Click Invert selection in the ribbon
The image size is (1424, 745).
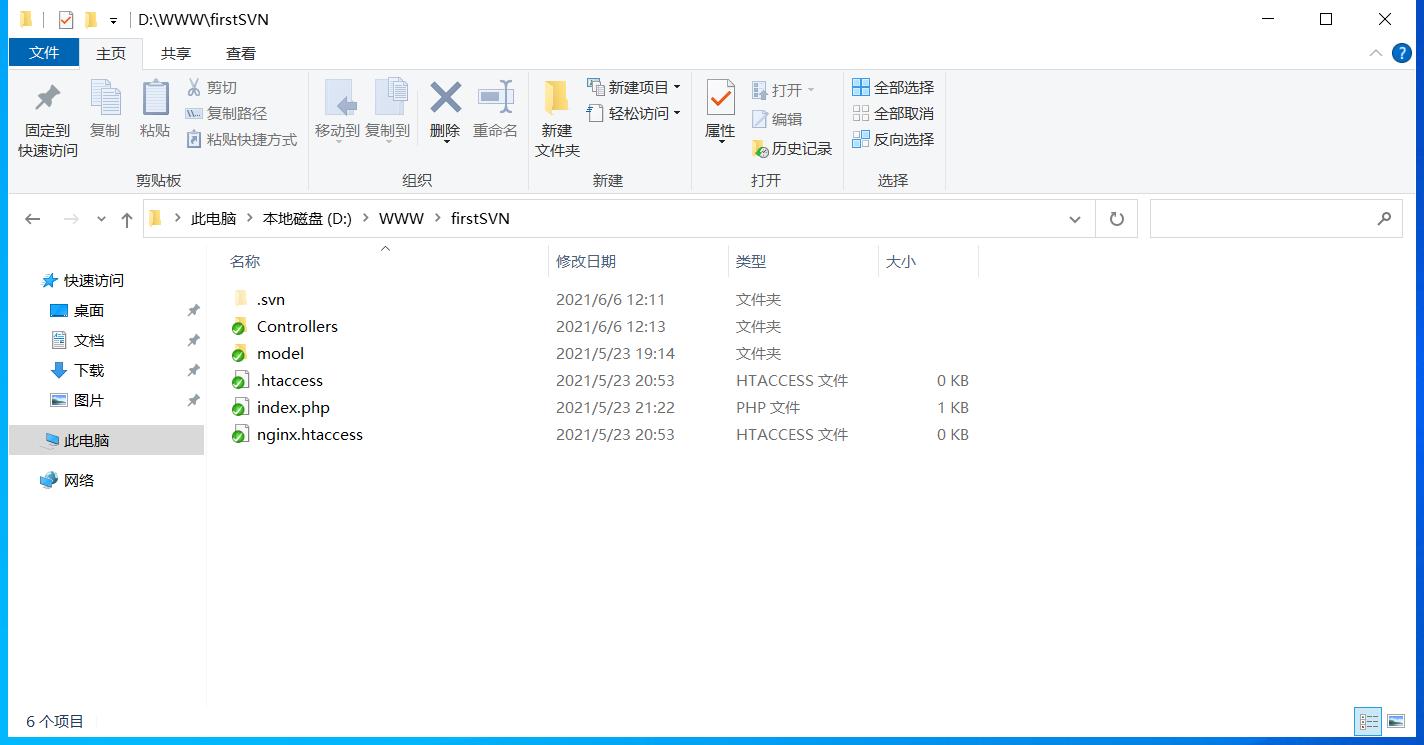893,140
